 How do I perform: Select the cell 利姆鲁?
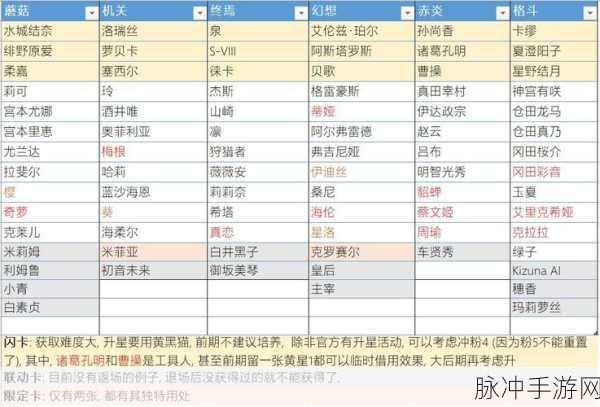point(50,271)
